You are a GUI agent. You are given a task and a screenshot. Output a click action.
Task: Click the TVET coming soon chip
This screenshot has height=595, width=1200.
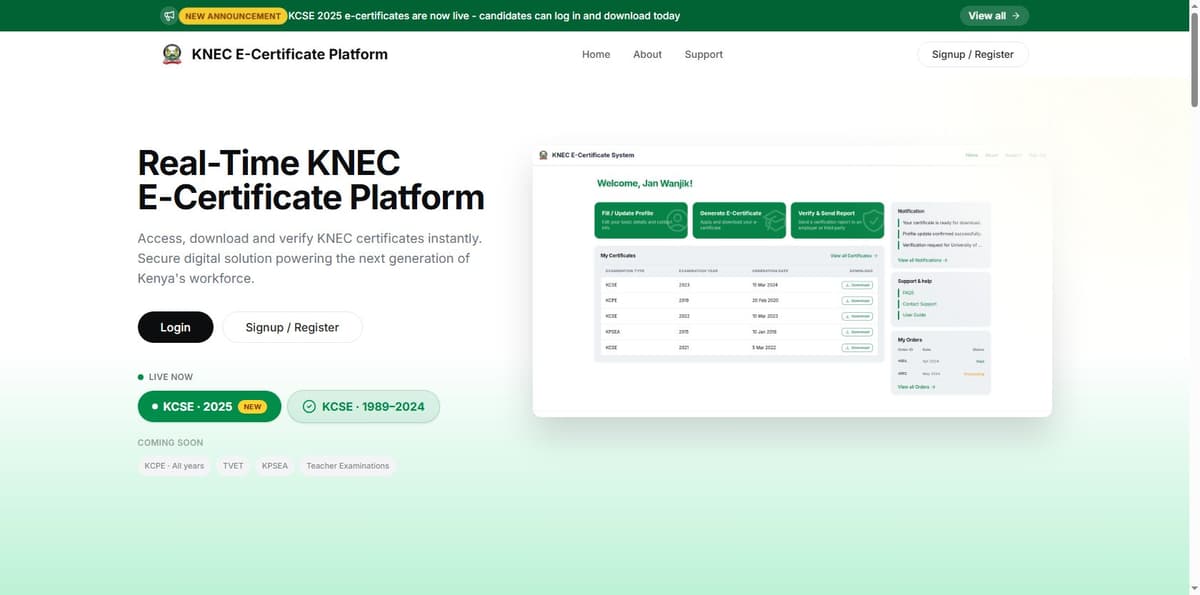[233, 466]
